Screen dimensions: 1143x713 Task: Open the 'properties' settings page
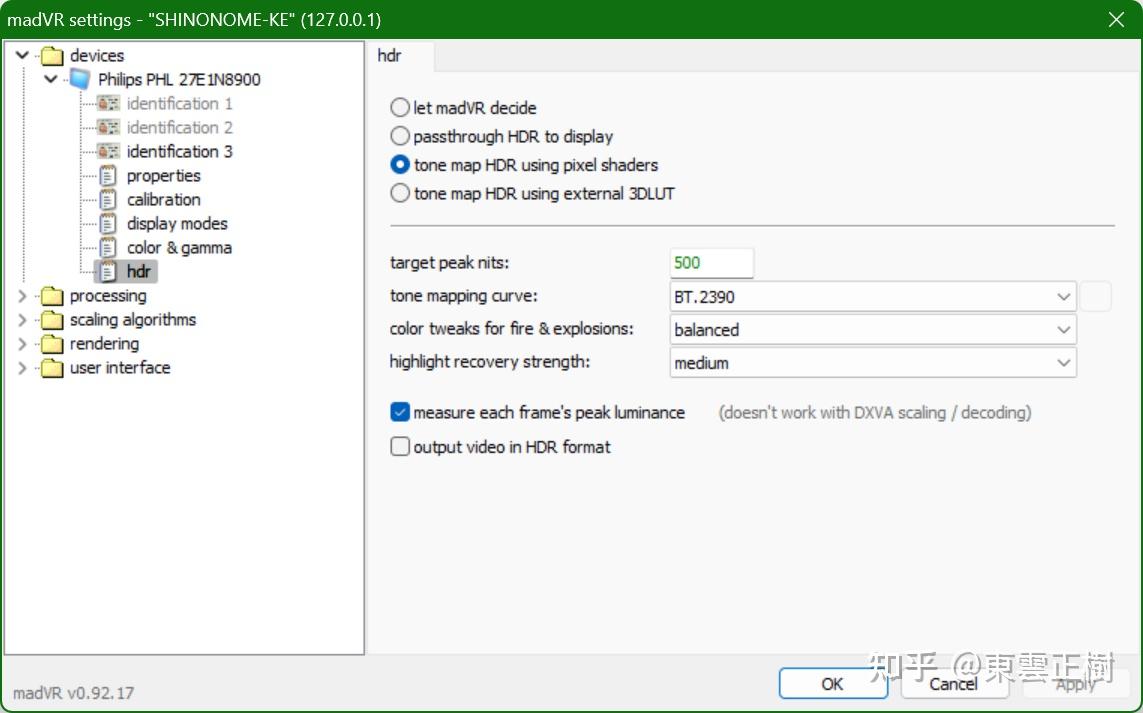click(x=163, y=176)
